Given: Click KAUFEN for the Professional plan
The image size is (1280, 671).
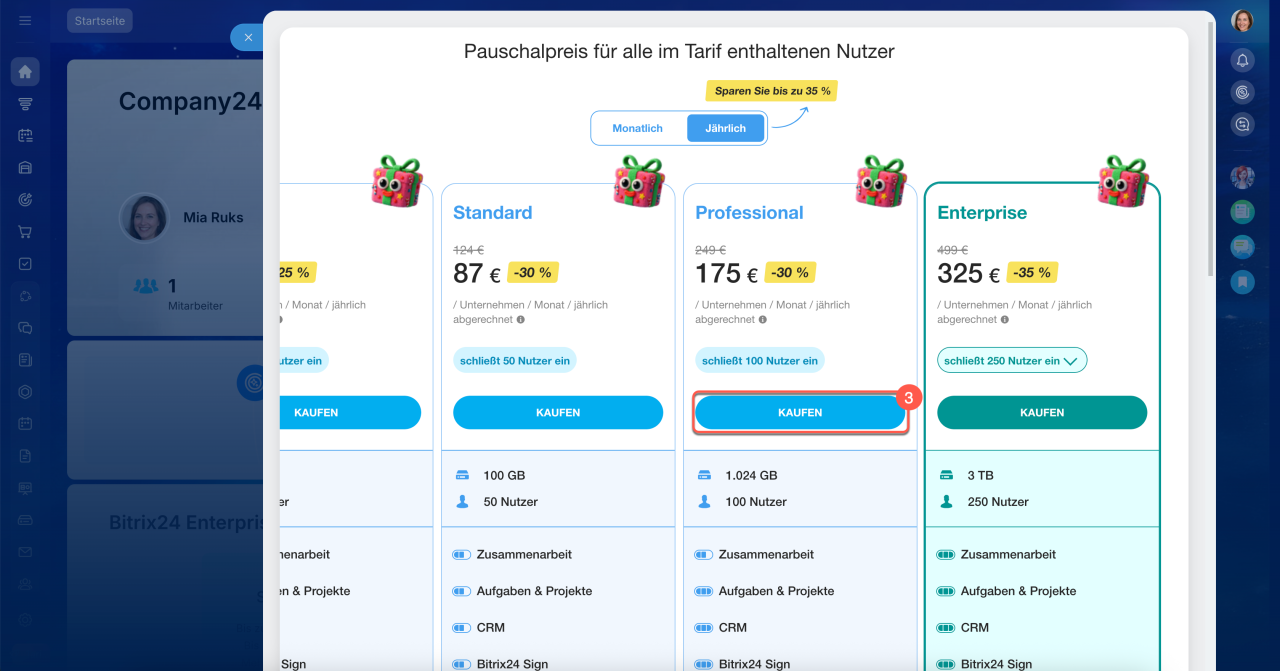Looking at the screenshot, I should tap(800, 413).
